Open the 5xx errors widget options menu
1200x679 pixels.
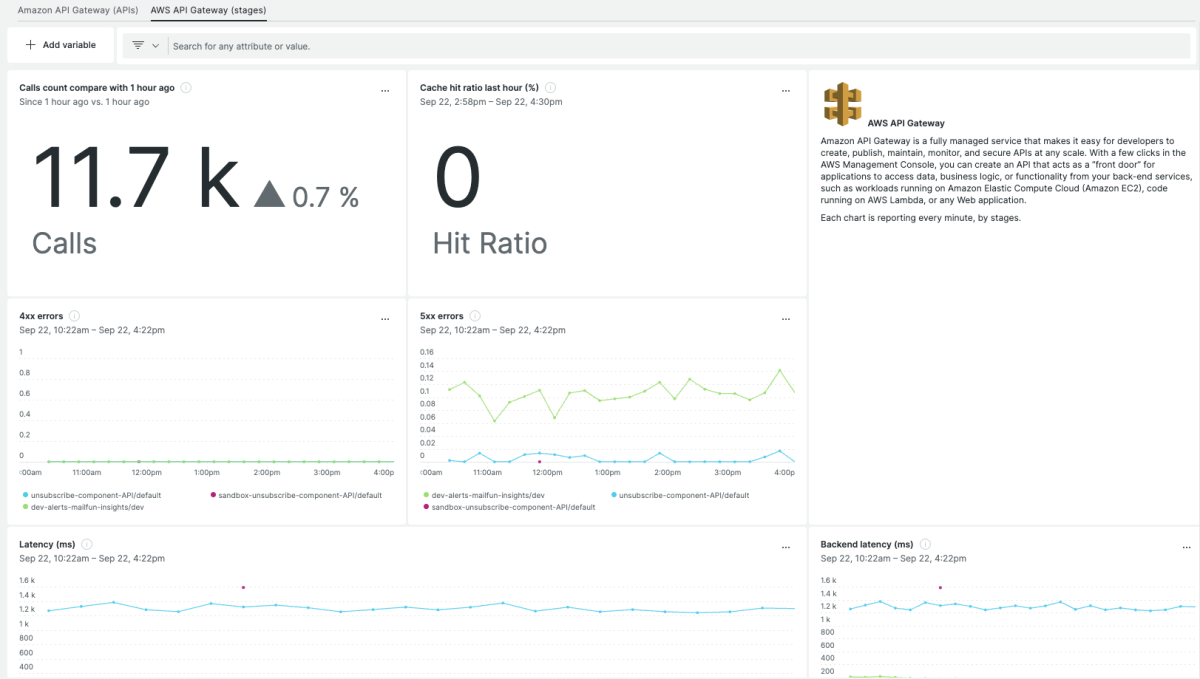click(786, 319)
